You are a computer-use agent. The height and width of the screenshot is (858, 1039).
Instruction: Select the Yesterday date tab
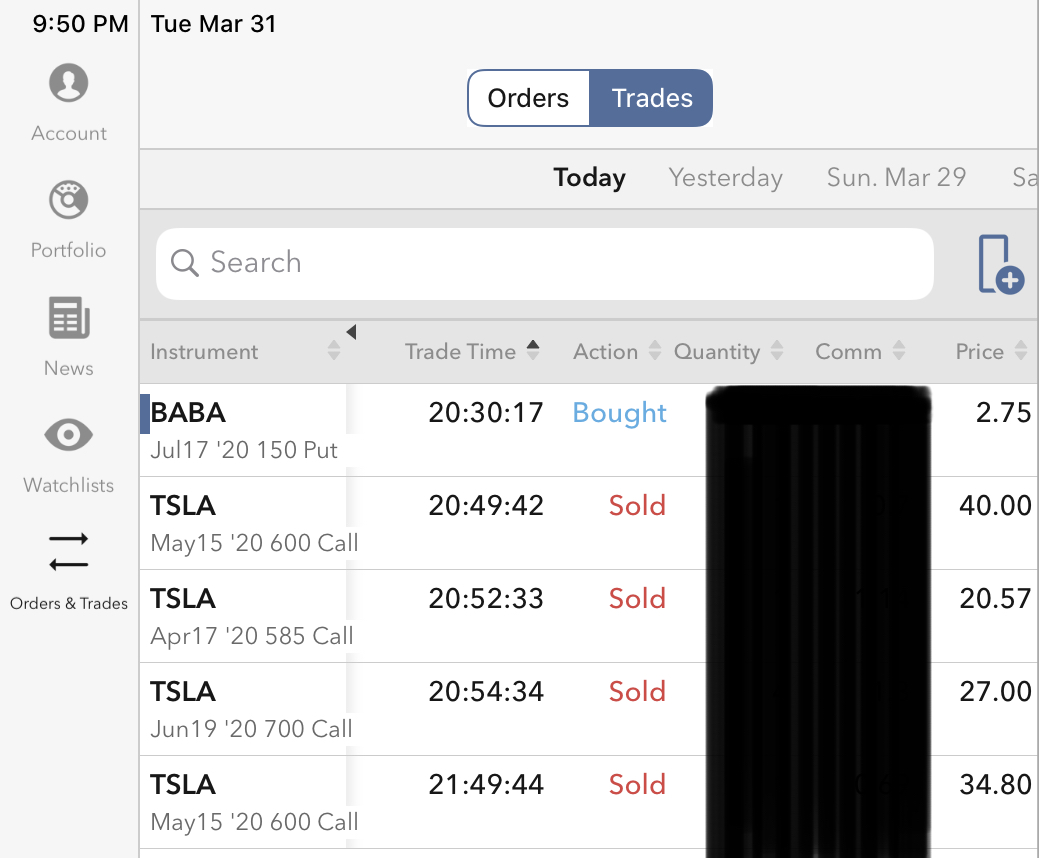pos(725,178)
